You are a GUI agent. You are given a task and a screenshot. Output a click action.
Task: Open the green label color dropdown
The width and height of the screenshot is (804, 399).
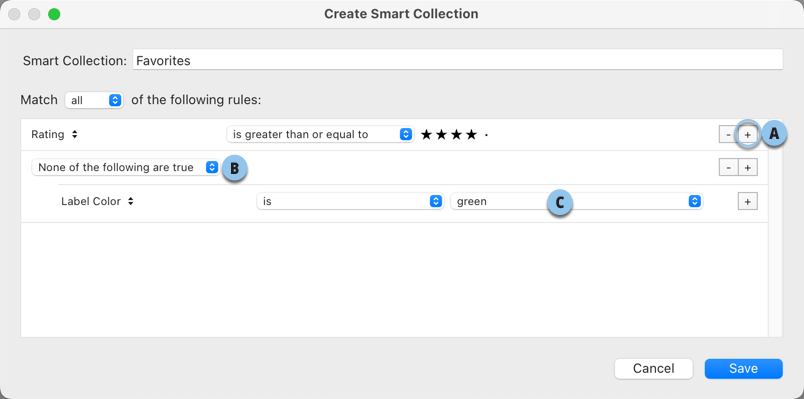pyautogui.click(x=576, y=202)
